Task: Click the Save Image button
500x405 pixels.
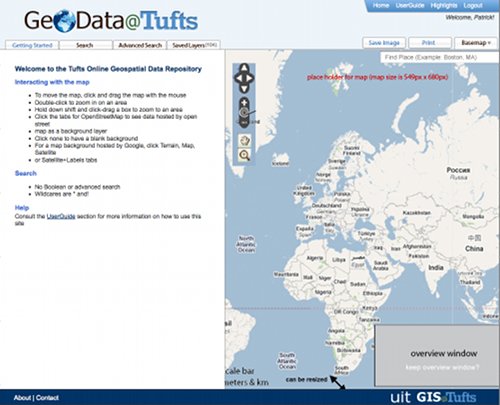Action: pos(384,43)
